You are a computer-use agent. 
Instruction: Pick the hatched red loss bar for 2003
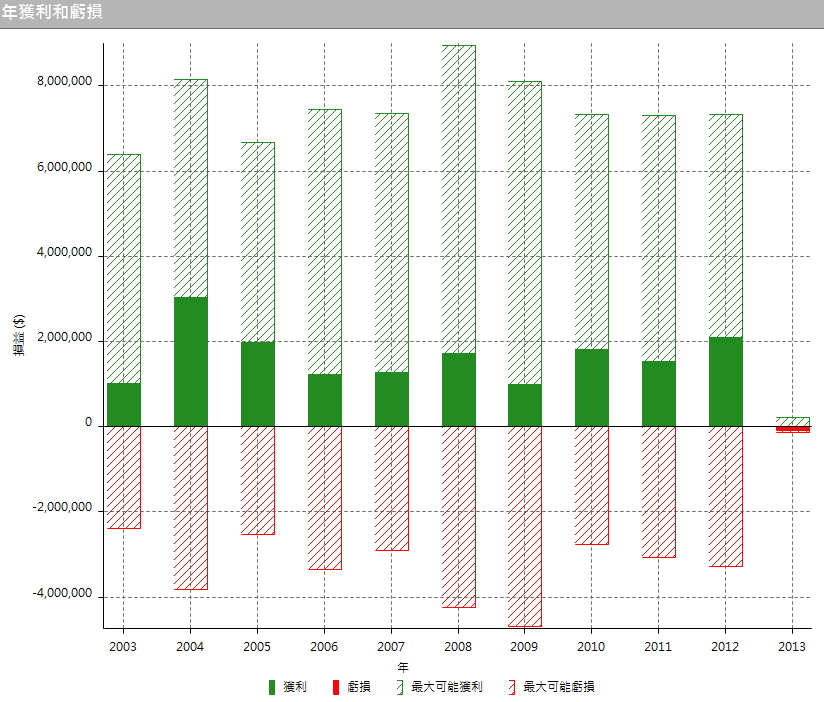click(123, 477)
